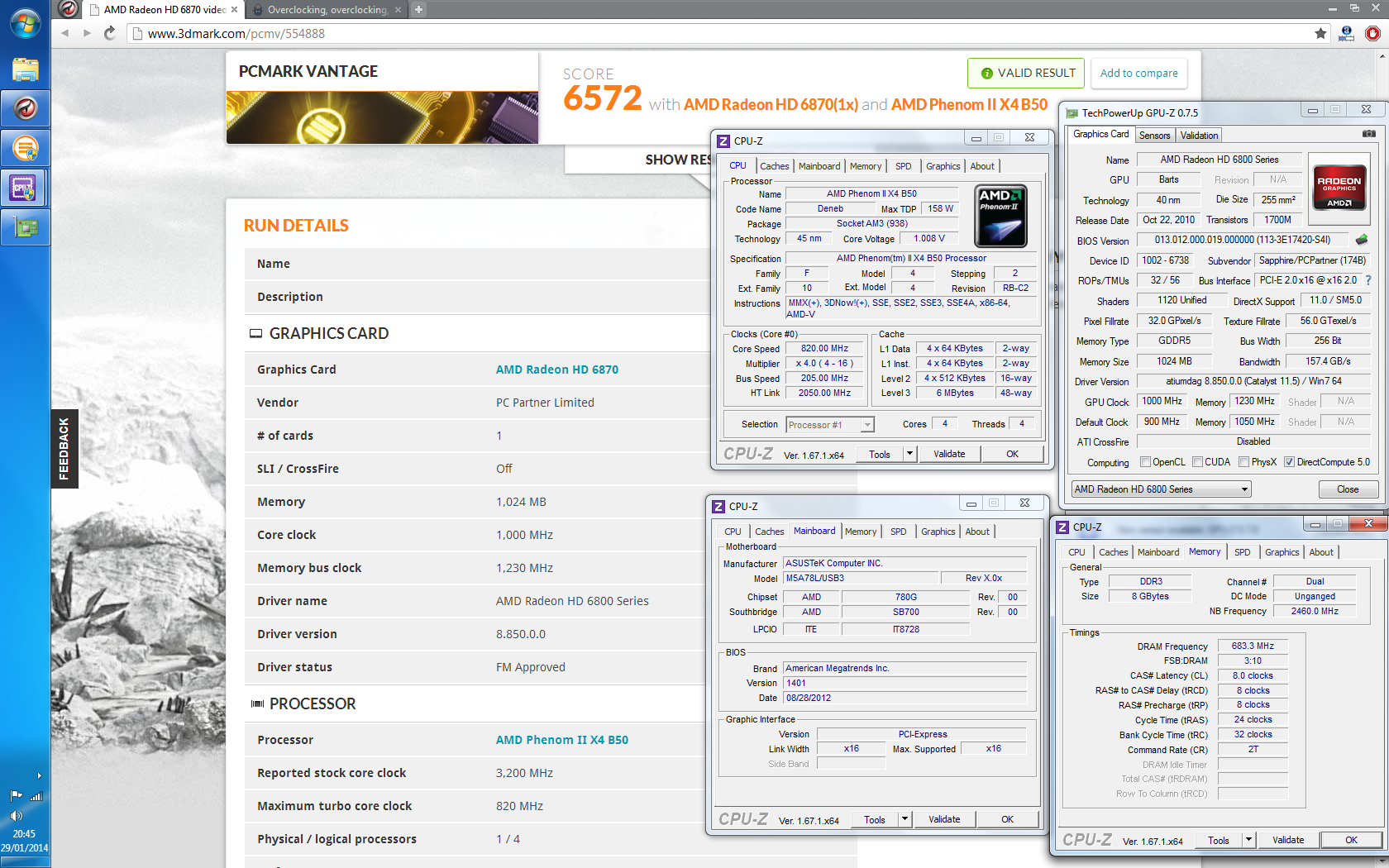Open Windows Explorer from the taskbar

click(x=25, y=69)
